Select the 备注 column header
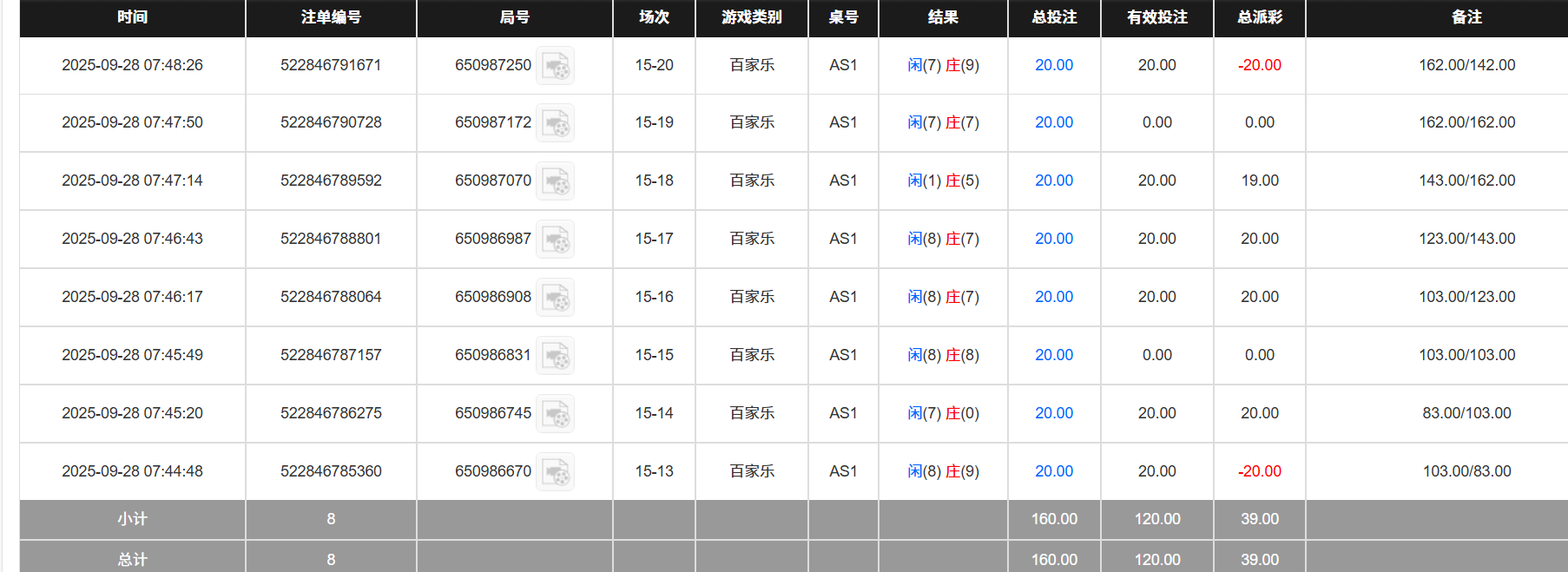The width and height of the screenshot is (1568, 572). click(x=1466, y=17)
